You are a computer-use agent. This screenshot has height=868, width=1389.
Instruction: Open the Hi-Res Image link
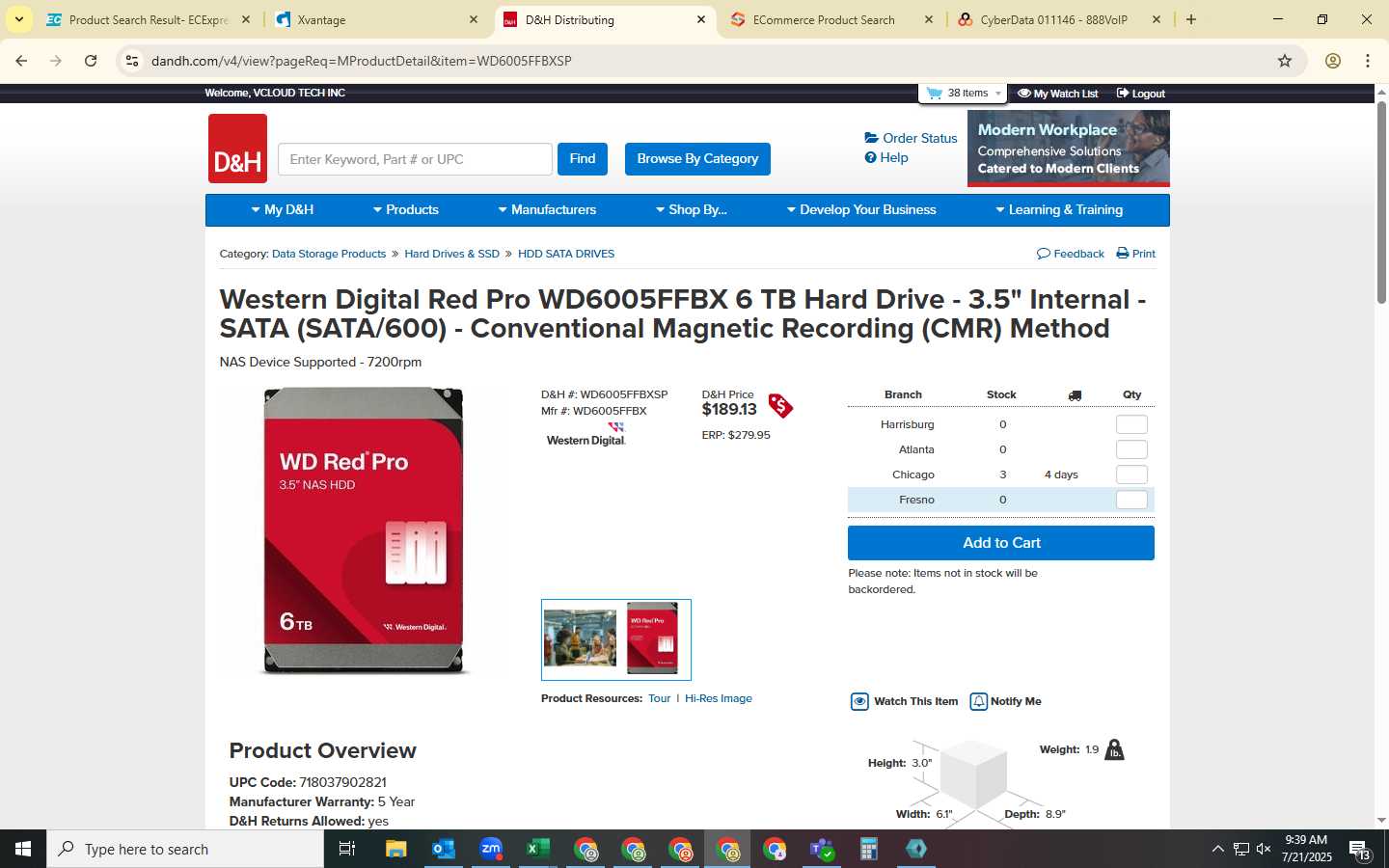click(x=719, y=698)
